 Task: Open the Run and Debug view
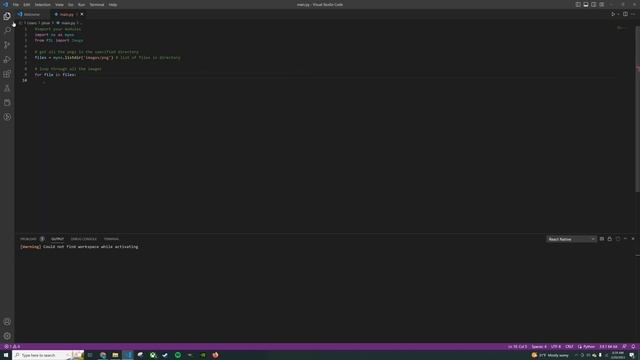tap(7, 60)
